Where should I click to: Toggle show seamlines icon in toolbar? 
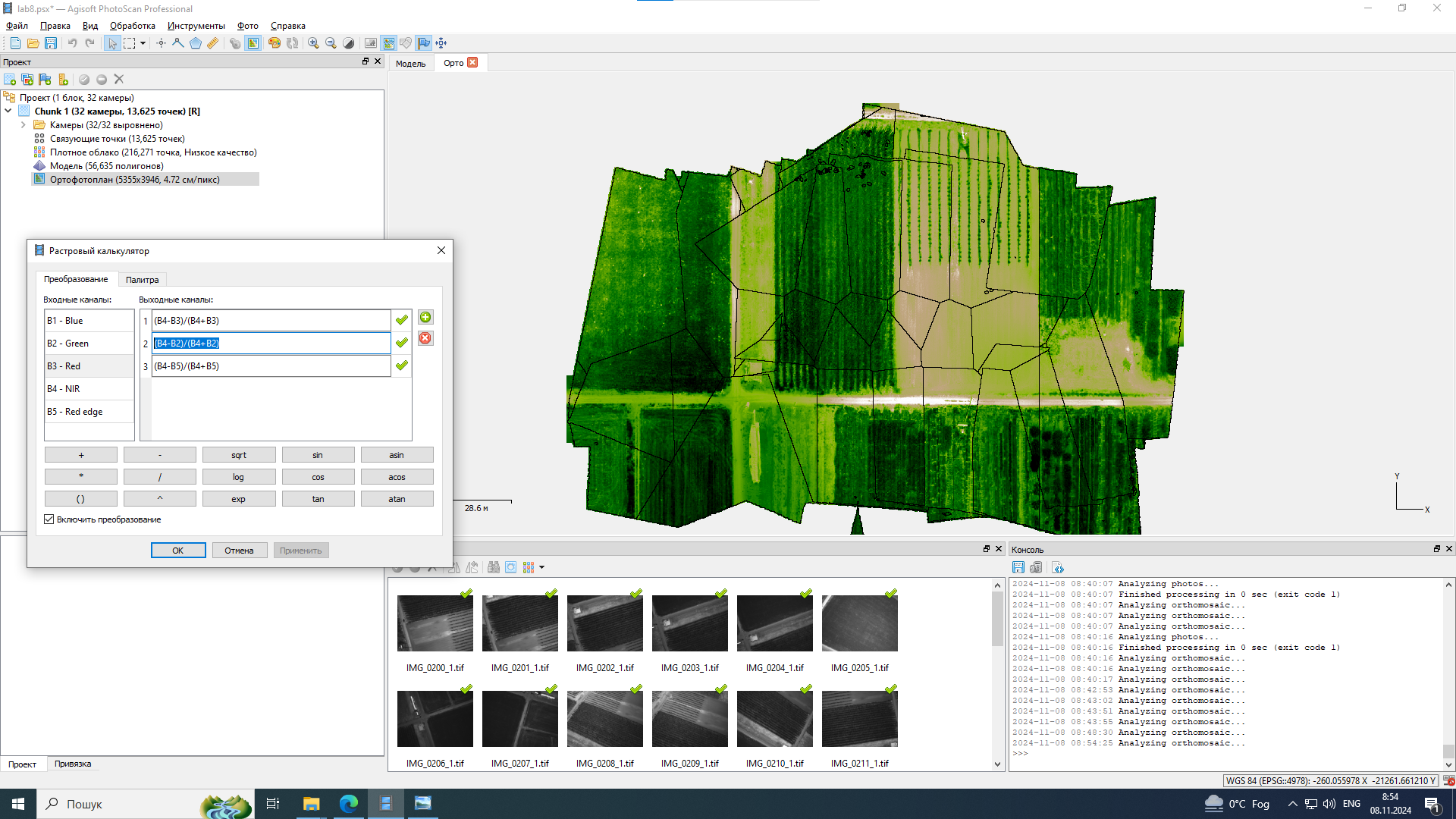pyautogui.click(x=388, y=43)
